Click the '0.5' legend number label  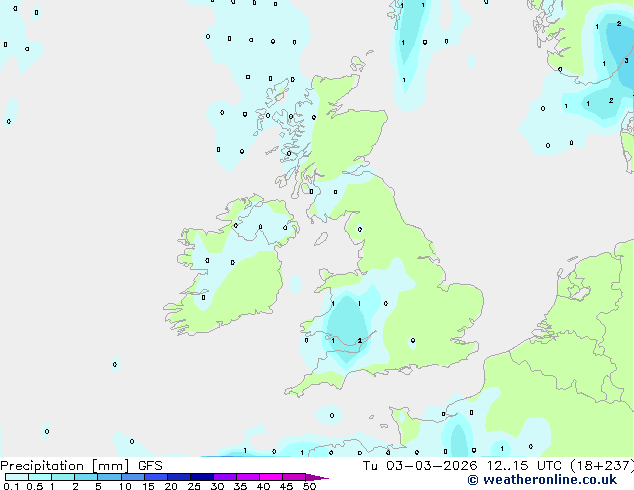(35, 486)
